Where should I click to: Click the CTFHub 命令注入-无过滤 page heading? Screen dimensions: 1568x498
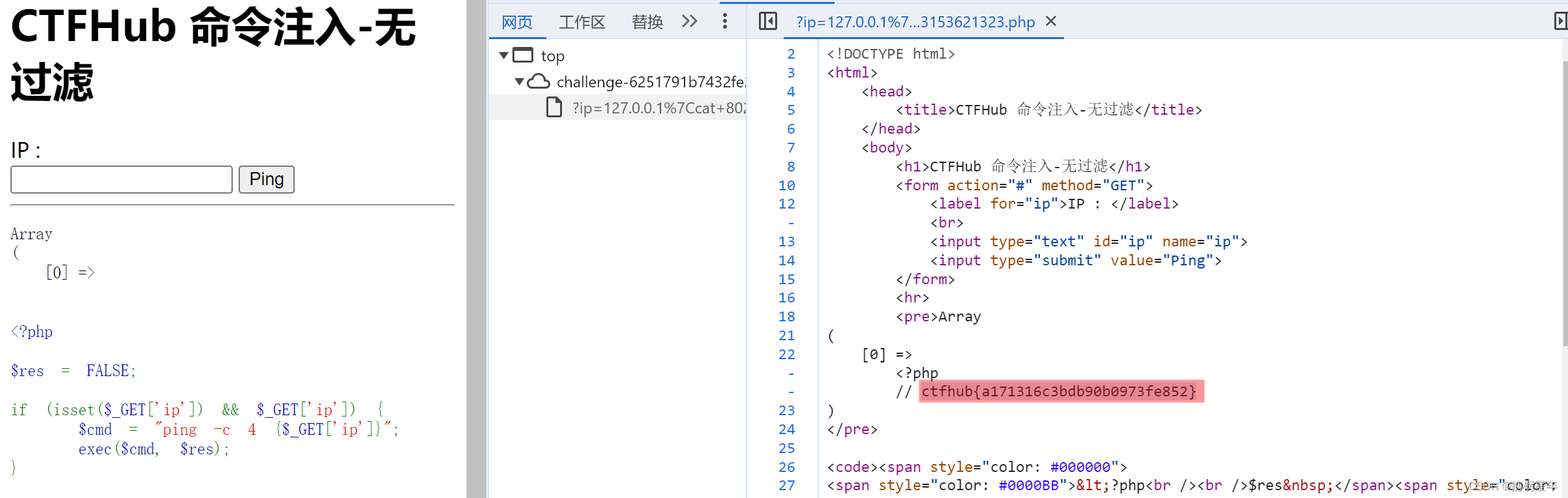(x=213, y=55)
